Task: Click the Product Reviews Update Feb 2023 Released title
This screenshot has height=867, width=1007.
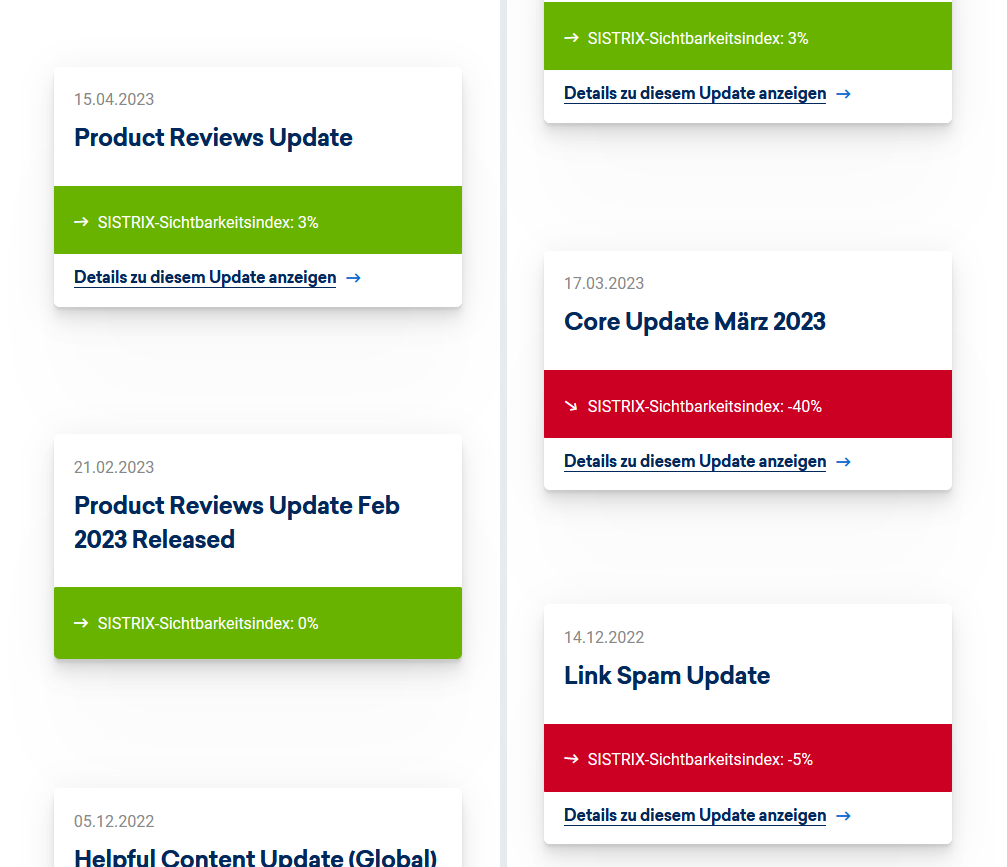Action: pos(237,522)
